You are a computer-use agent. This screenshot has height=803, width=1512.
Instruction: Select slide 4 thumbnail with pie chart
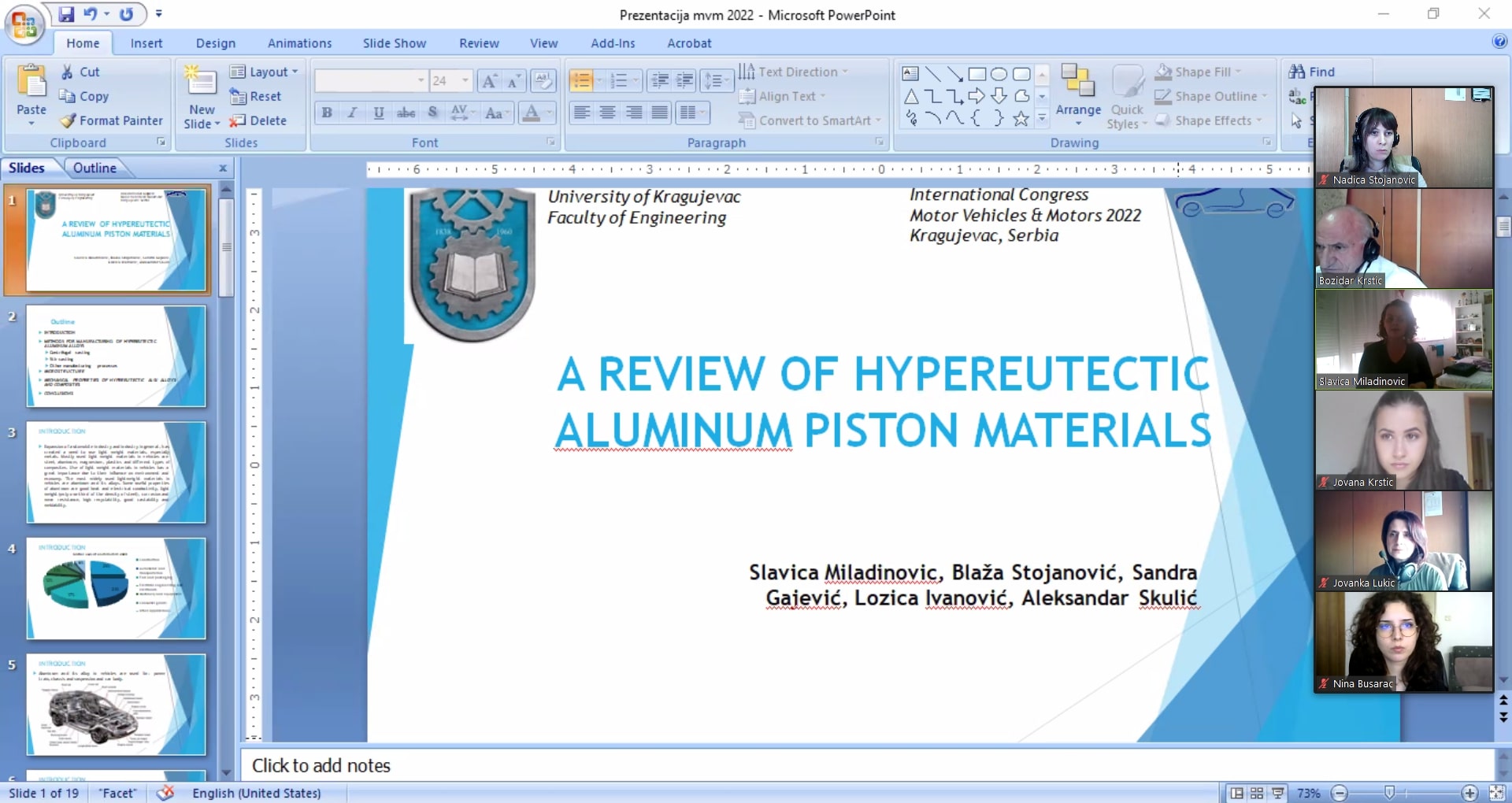pyautogui.click(x=116, y=588)
